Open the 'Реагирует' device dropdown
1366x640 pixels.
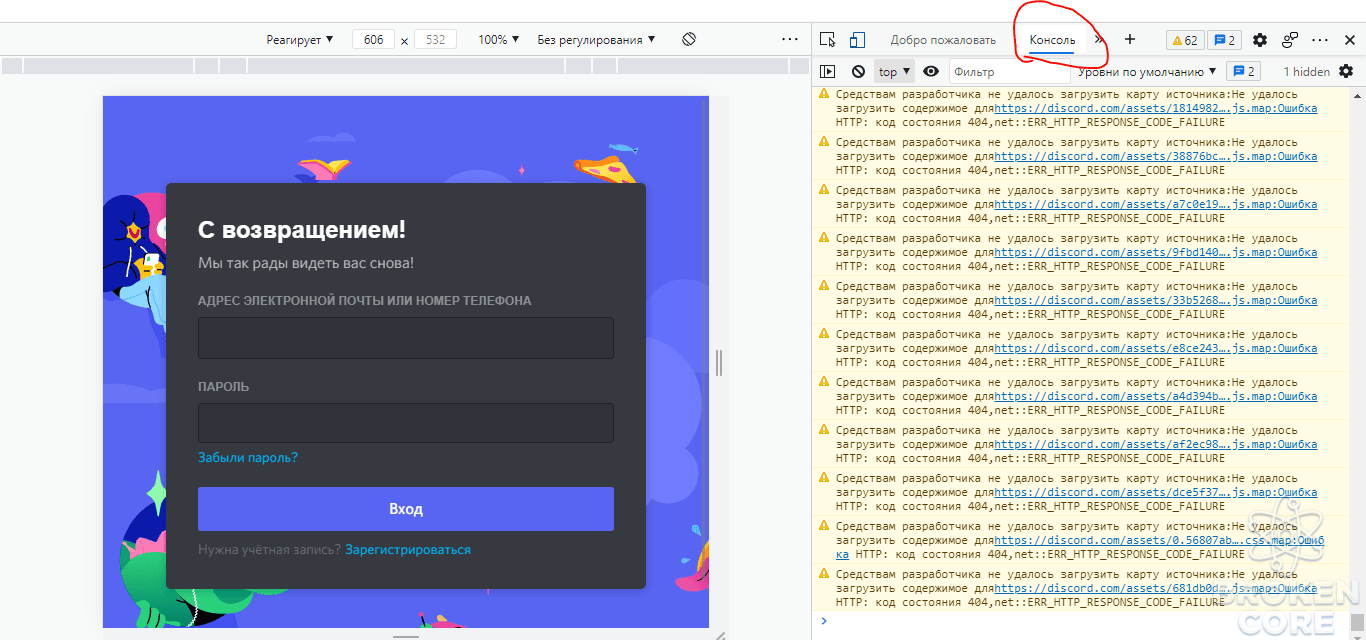click(299, 40)
